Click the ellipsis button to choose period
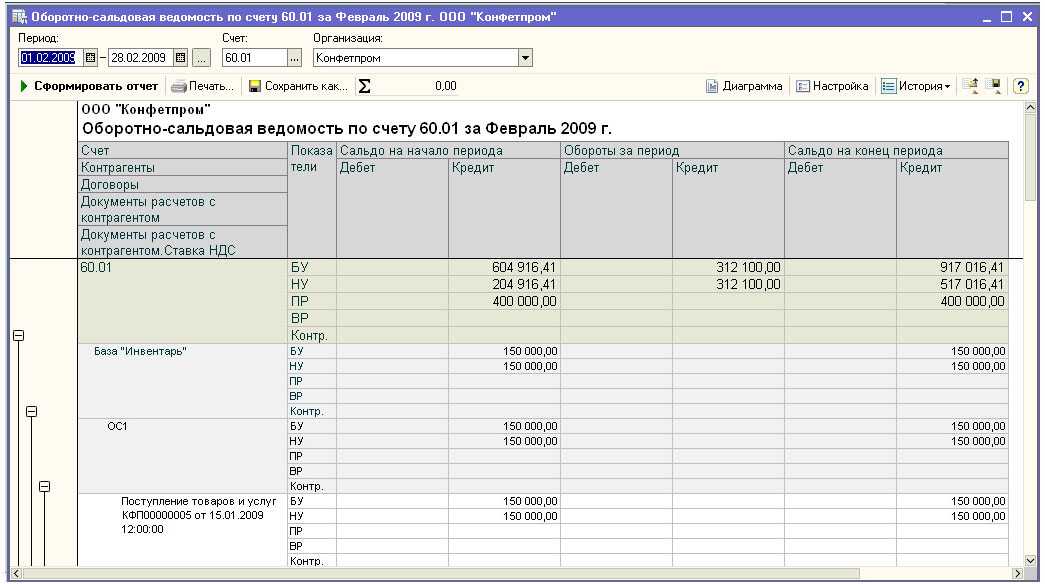1045x584 pixels. 203,58
